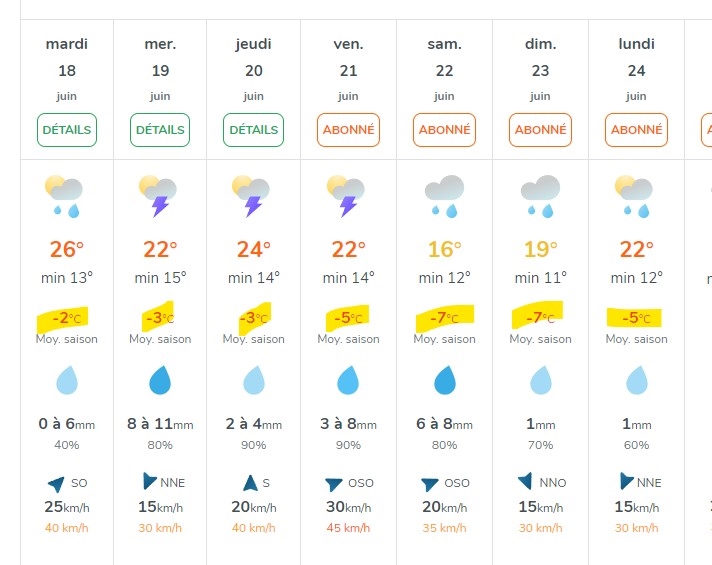Click Saturday's rain cloud icon
The image size is (712, 565).
[x=445, y=196]
